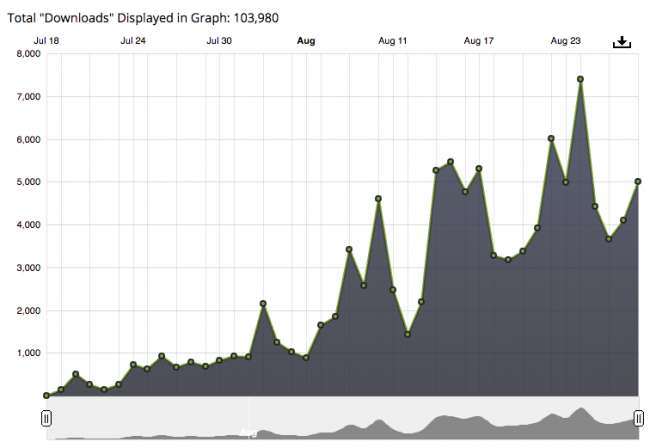Click the '4,000' y-axis label
The image size is (650, 448).
click(29, 225)
